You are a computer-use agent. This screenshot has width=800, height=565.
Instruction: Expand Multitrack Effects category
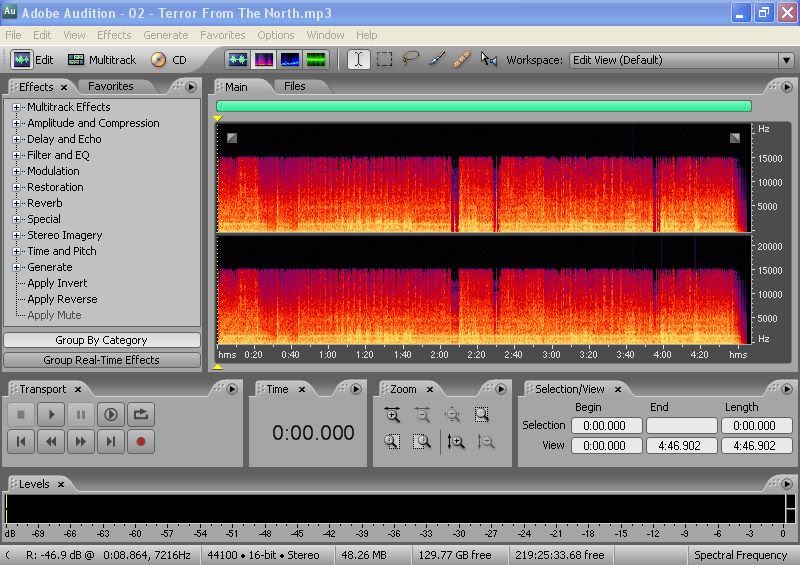pyautogui.click(x=16, y=107)
